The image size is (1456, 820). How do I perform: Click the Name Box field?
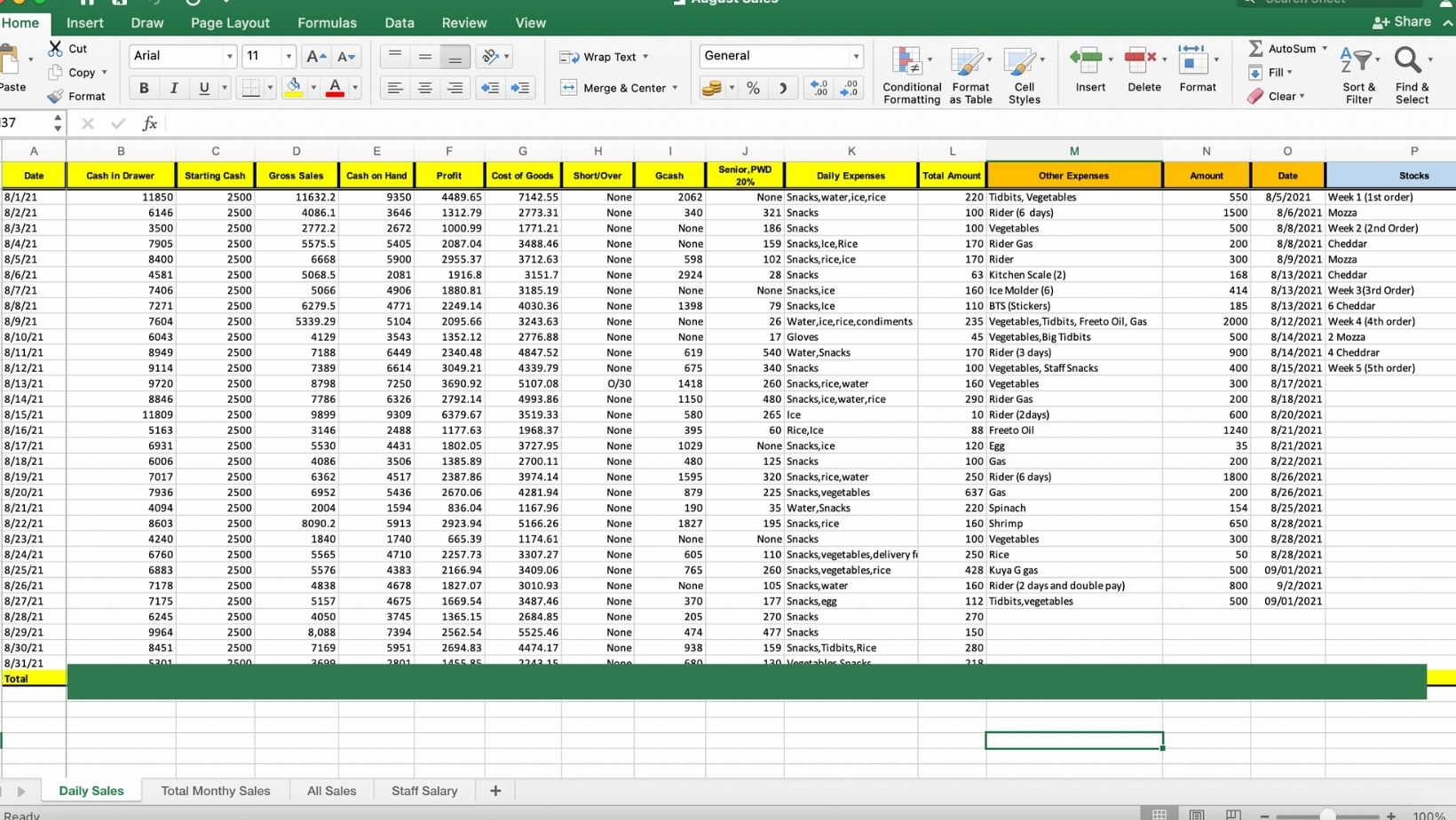(x=27, y=122)
